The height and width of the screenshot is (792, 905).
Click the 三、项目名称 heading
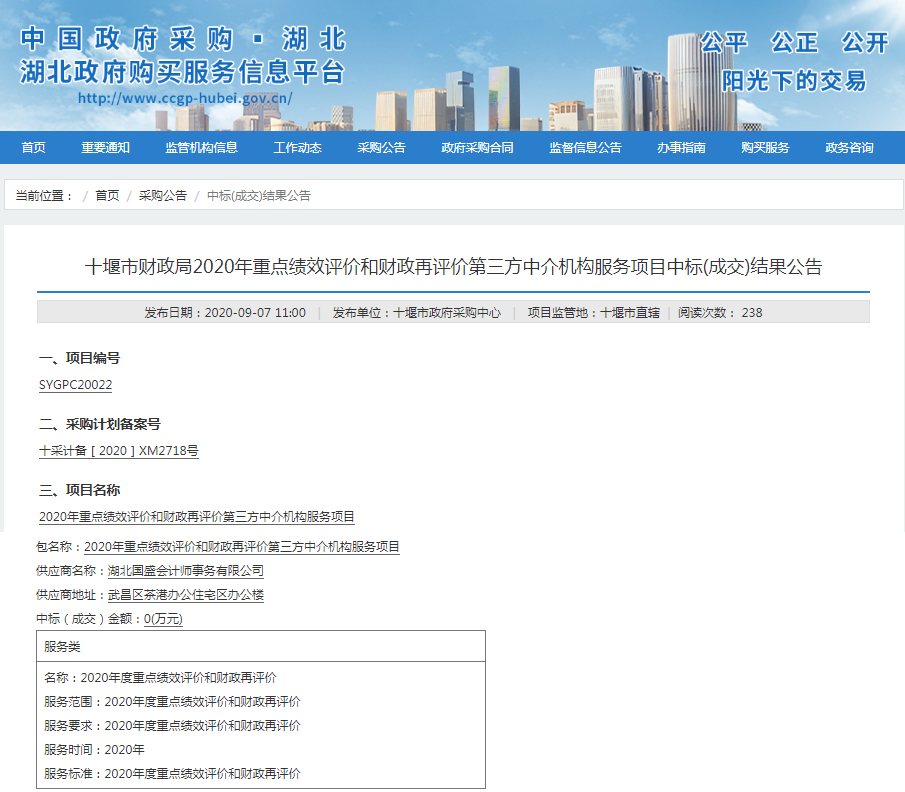pyautogui.click(x=80, y=490)
